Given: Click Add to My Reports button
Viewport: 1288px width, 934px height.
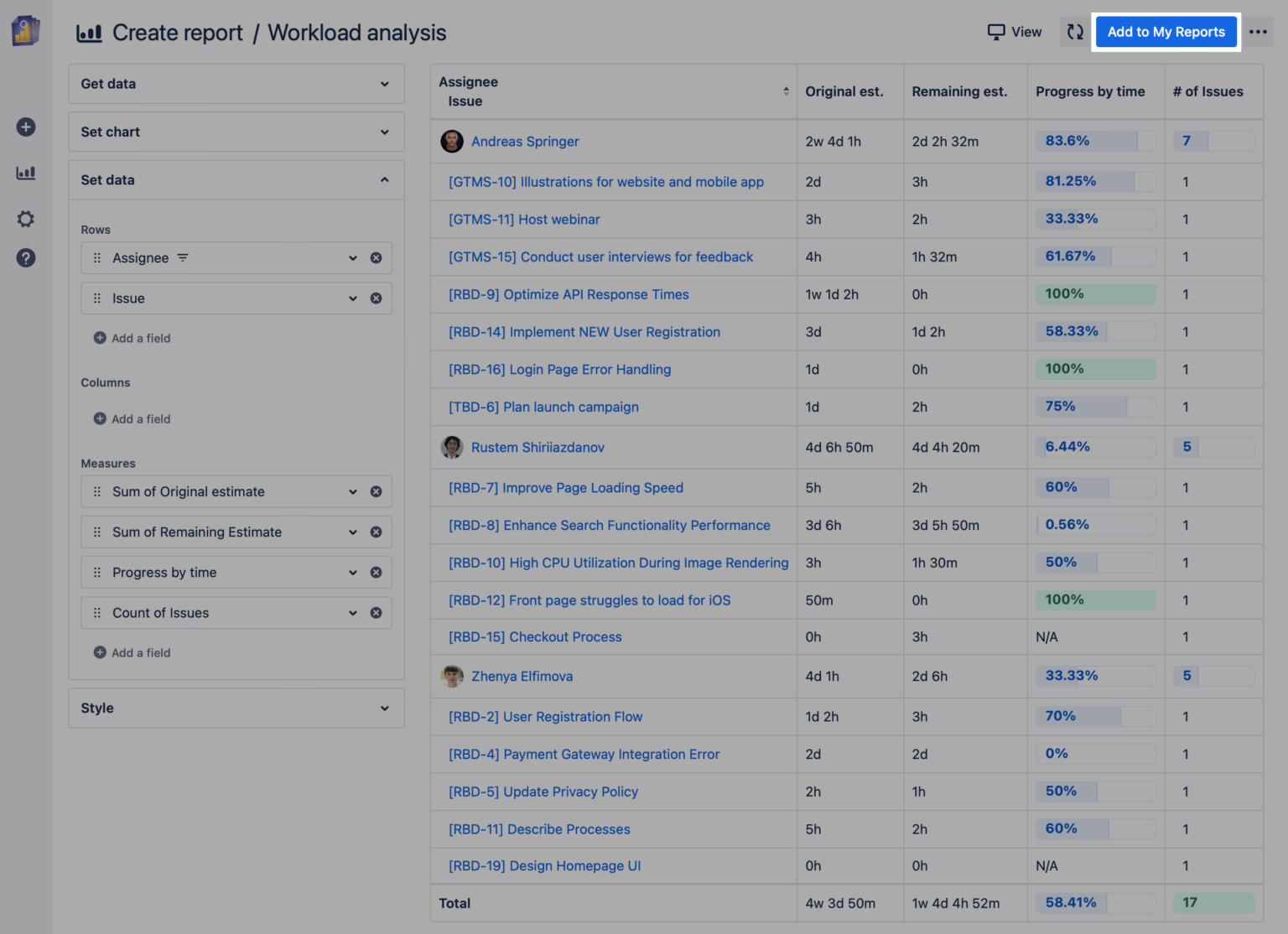Looking at the screenshot, I should pos(1166,32).
